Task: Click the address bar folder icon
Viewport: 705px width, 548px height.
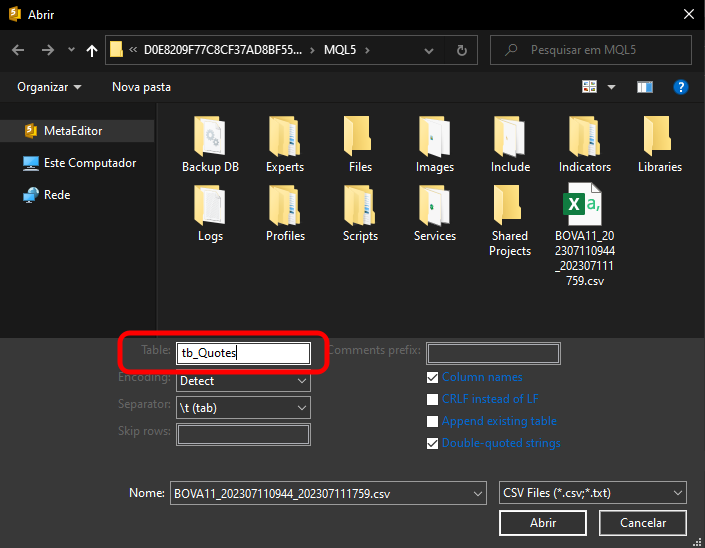Action: point(116,49)
